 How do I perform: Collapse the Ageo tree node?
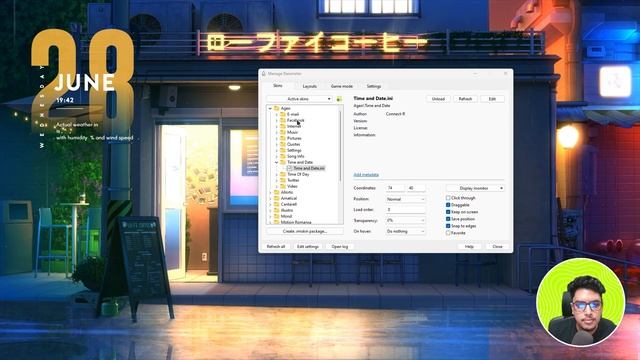(270, 108)
